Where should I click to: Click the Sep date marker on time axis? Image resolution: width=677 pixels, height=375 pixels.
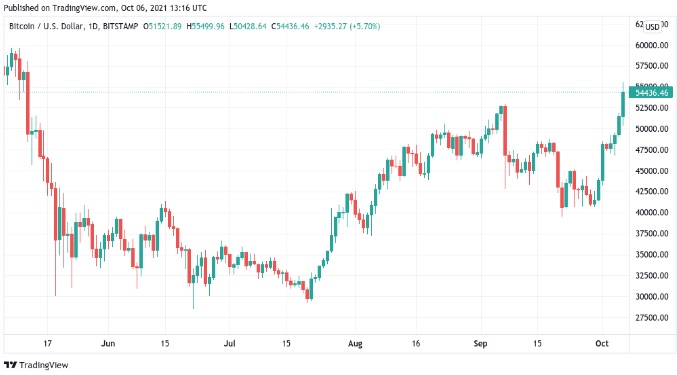(x=480, y=343)
